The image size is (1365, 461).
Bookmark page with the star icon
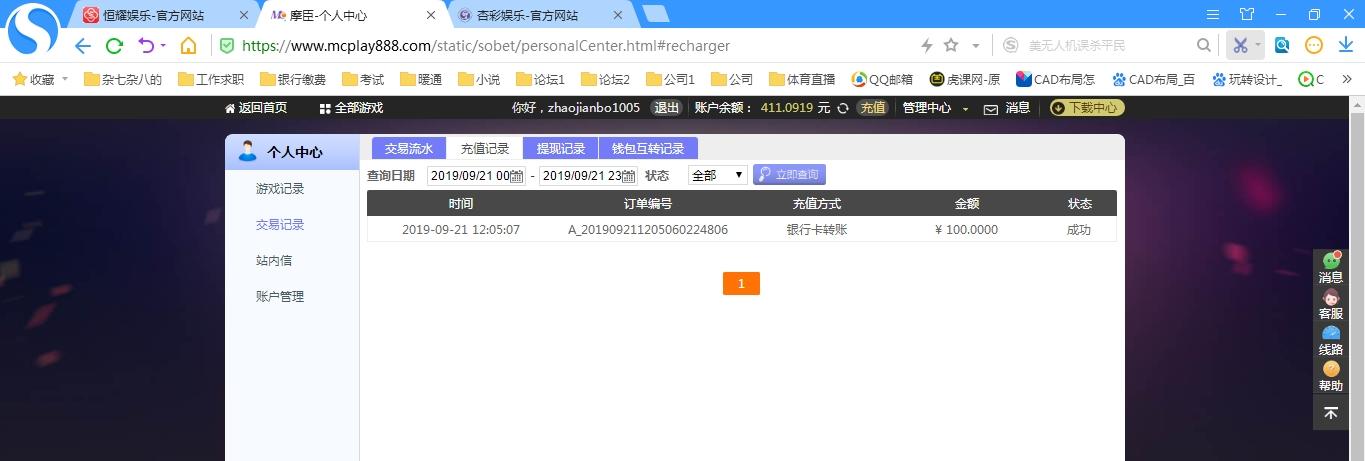click(951, 45)
